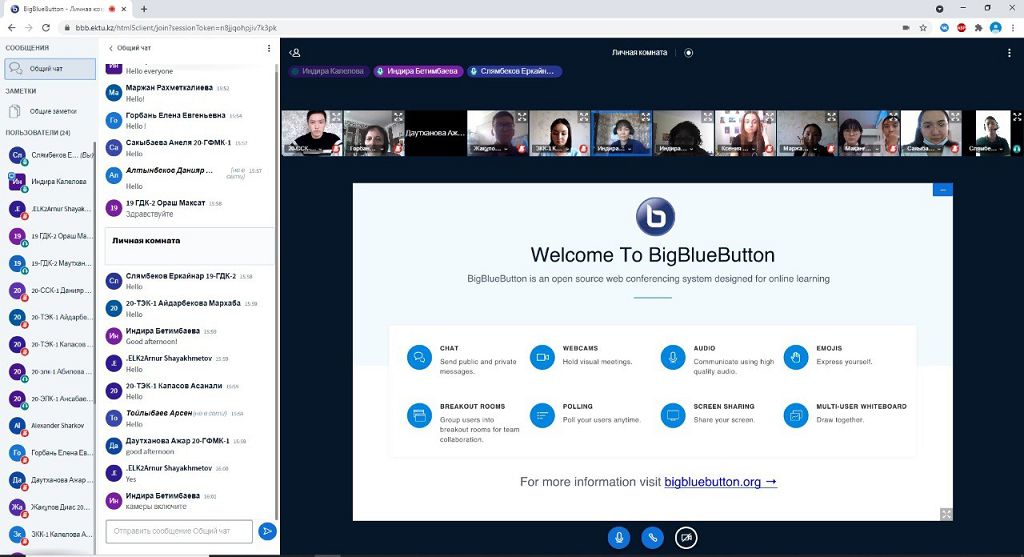Fullscreen Марка's webcam
This screenshot has height=557, width=1024.
pyautogui.click(x=831, y=117)
